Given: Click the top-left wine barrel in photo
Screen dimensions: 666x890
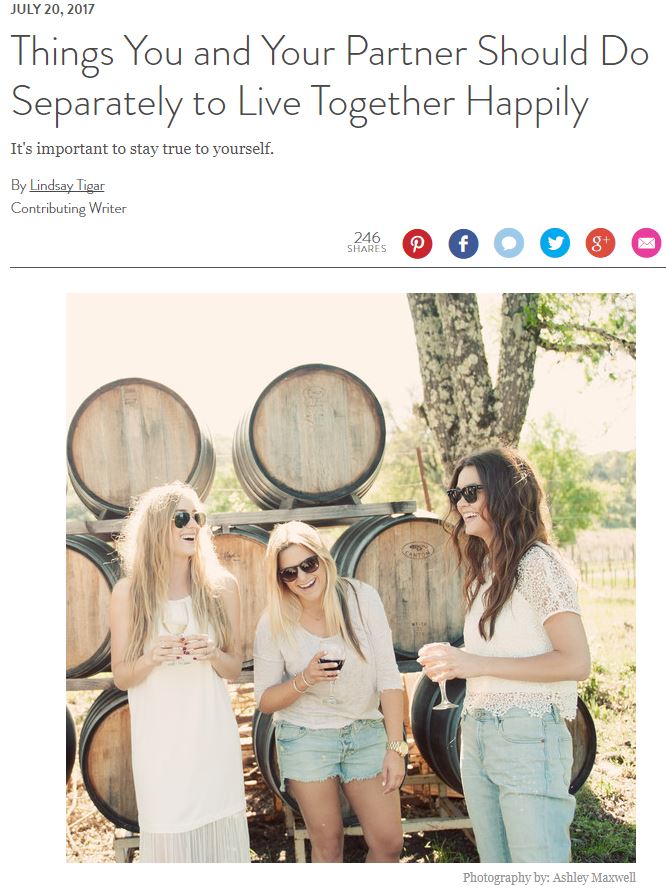Looking at the screenshot, I should (x=140, y=446).
